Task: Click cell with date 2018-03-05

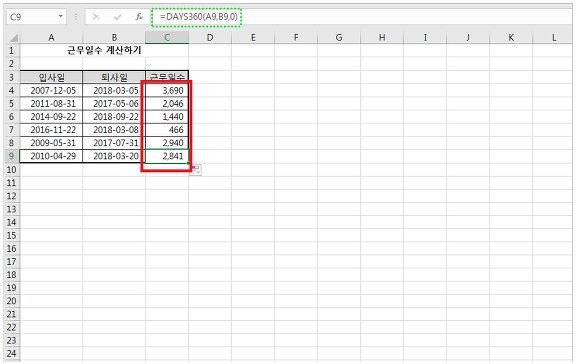Action: tap(114, 90)
